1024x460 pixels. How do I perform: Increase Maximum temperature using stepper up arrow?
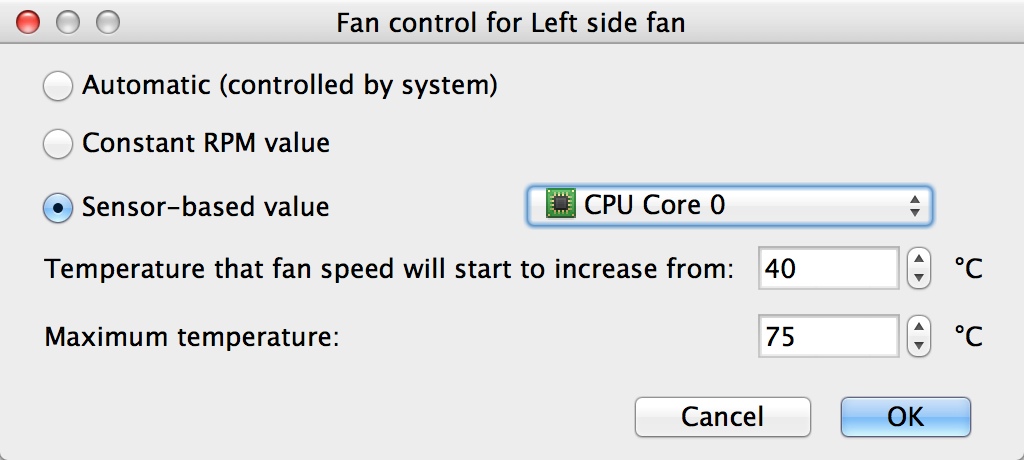coord(918,327)
